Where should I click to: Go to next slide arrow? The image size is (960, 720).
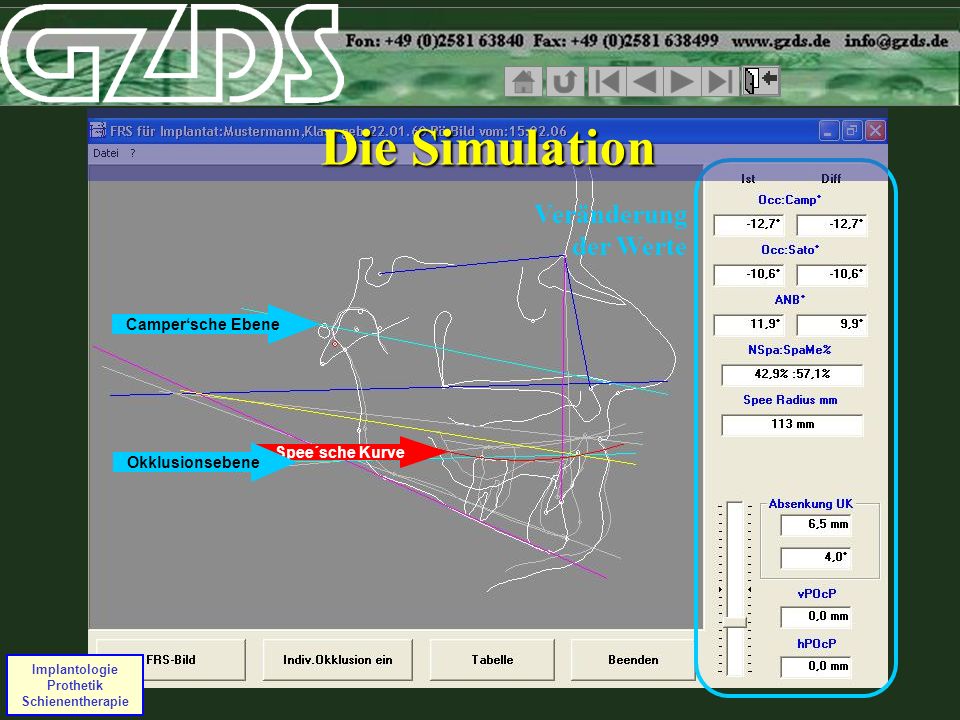pos(681,81)
